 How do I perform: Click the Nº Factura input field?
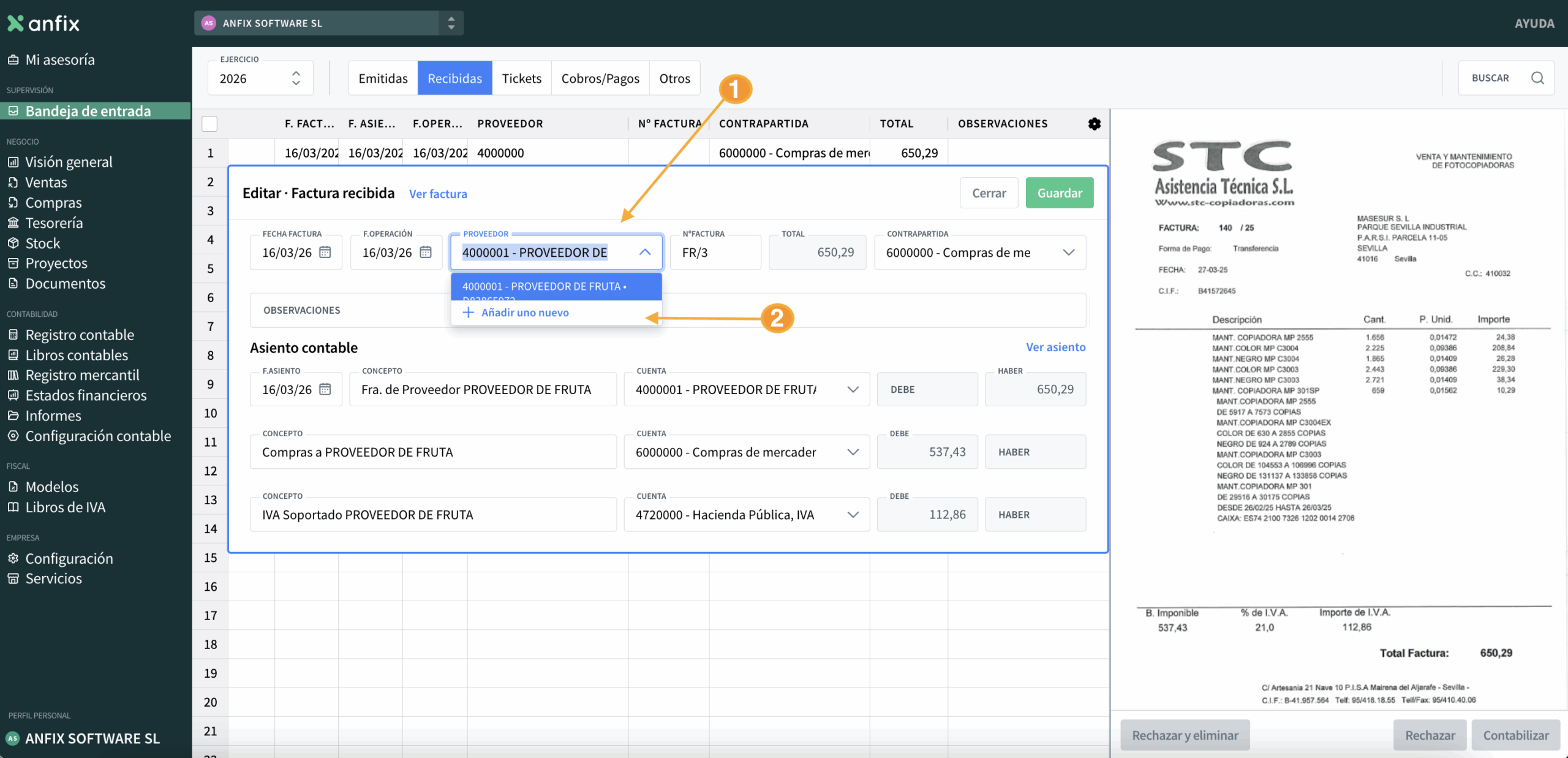pyautogui.click(x=715, y=252)
